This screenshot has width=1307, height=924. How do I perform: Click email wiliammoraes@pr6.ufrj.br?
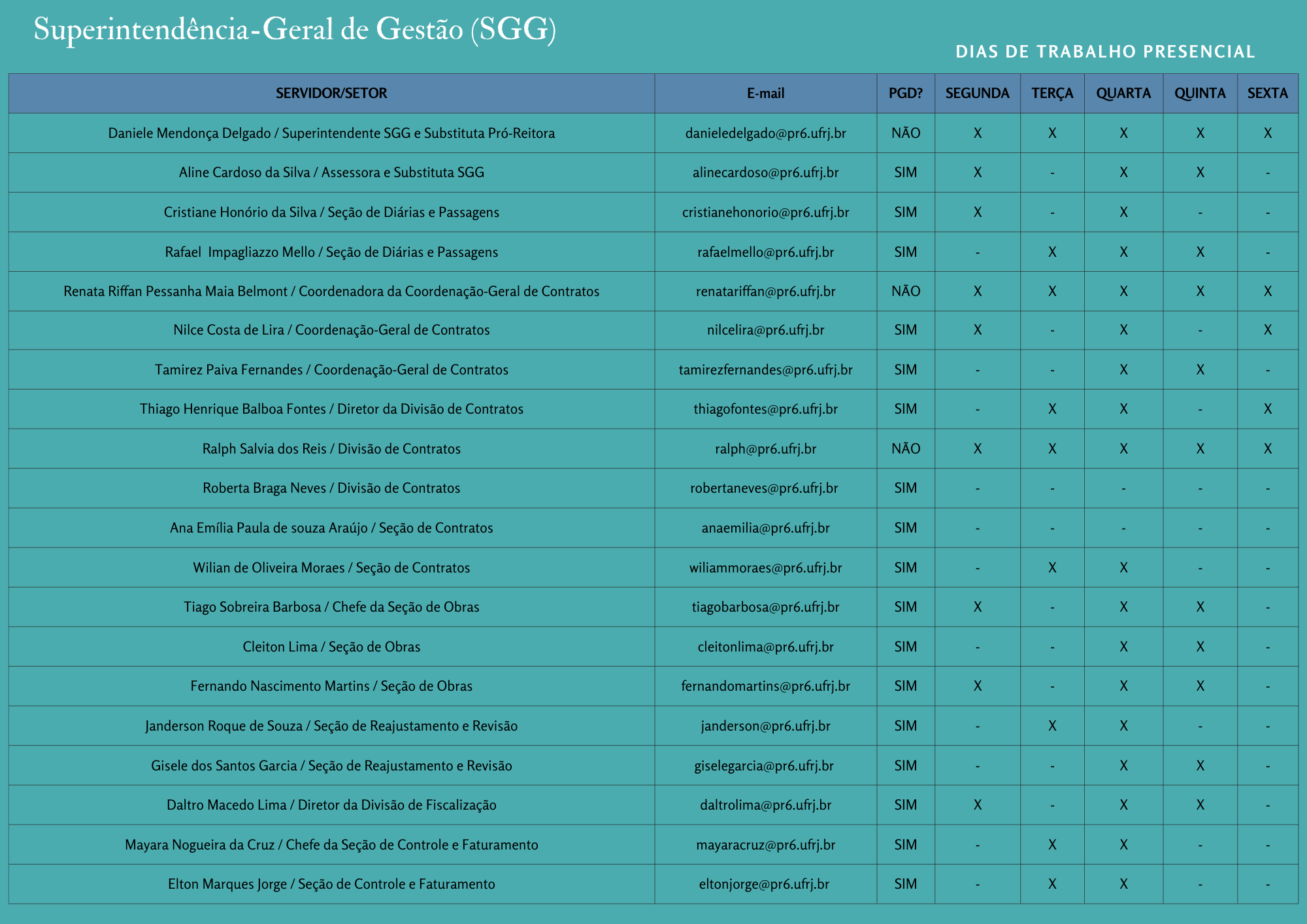coord(766,568)
